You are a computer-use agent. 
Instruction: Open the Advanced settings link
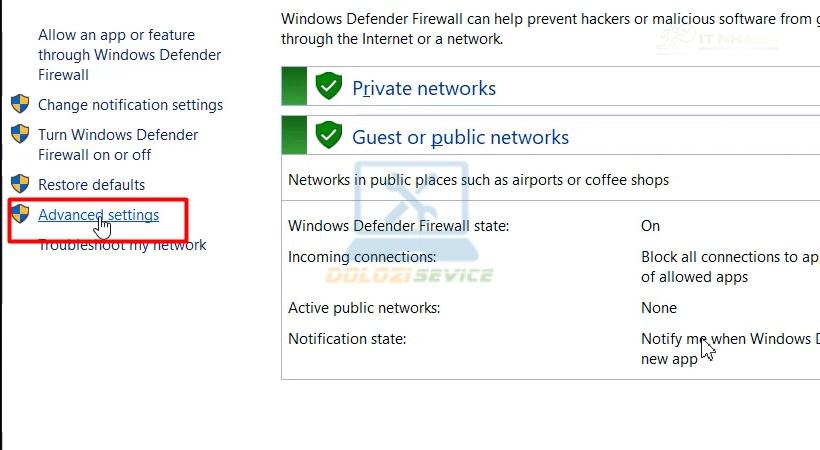98,215
